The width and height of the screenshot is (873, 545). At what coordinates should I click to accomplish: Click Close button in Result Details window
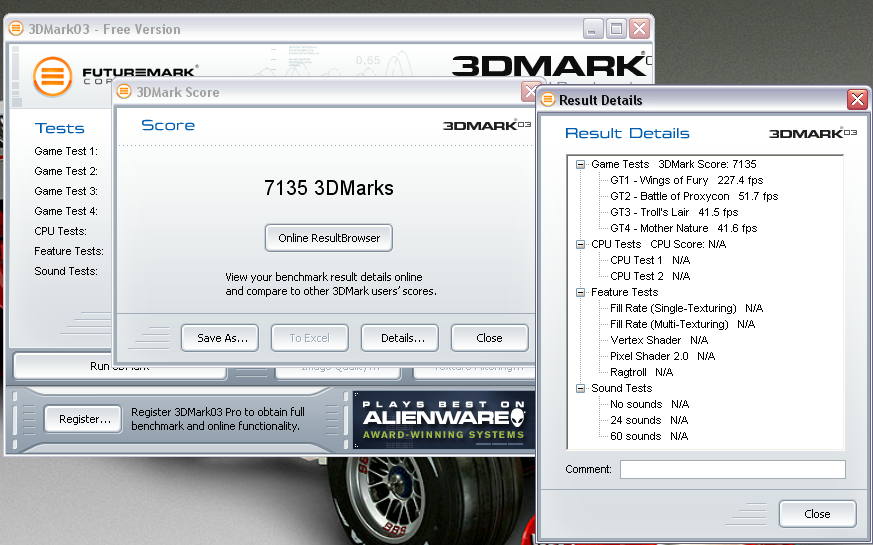(x=817, y=514)
